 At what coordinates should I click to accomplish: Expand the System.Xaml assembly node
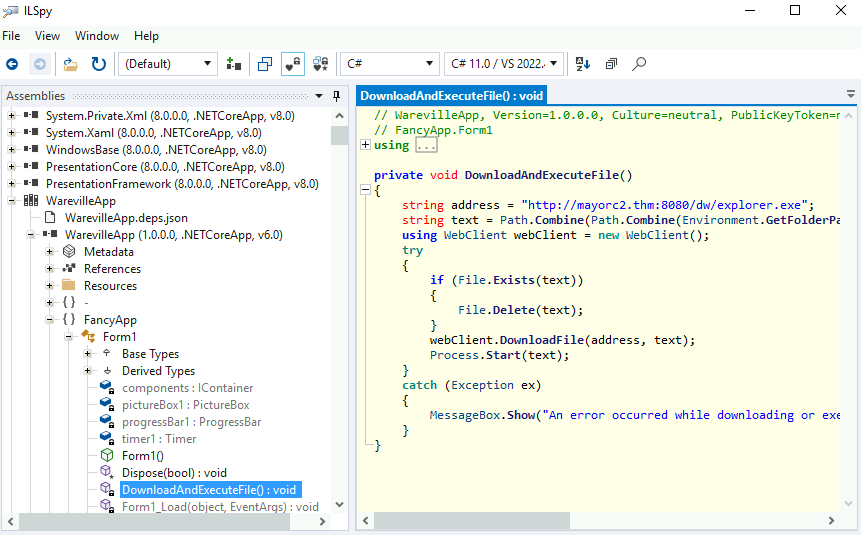(x=11, y=133)
